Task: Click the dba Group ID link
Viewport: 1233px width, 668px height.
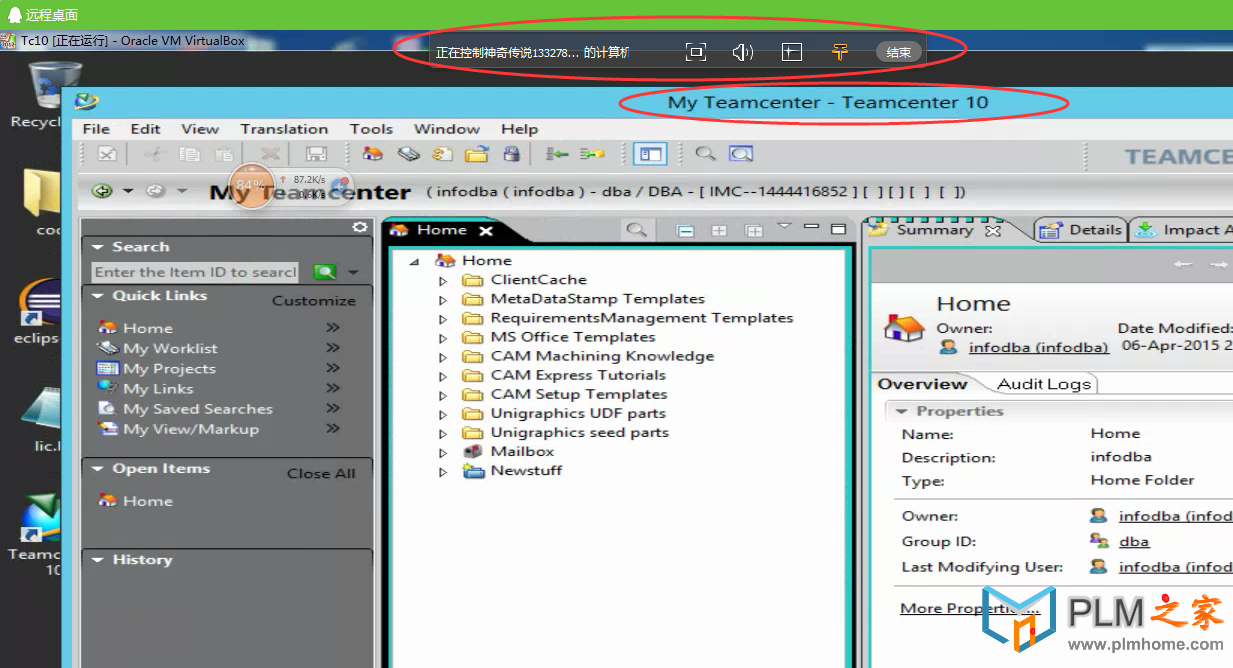Action: (x=1134, y=542)
